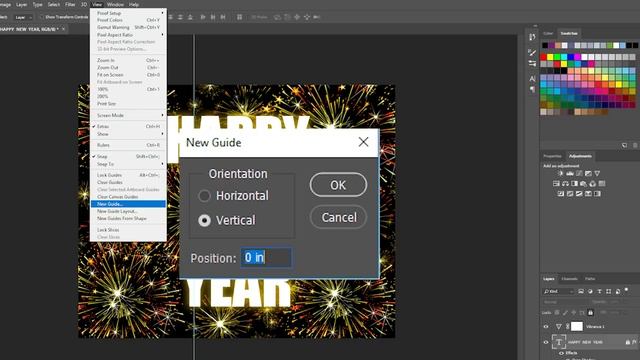Select the Horizontal orientation radio button
The height and width of the screenshot is (360, 640).
pyautogui.click(x=204, y=196)
